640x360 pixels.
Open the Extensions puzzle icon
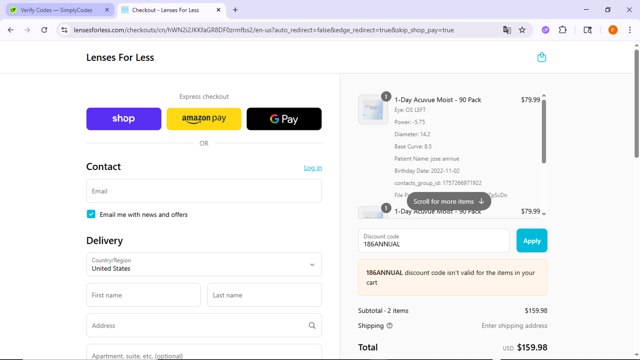(562, 30)
